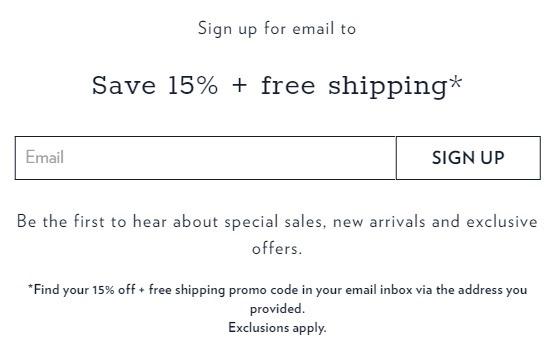
Task: Click the word 'offers.' below the paragraph
Action: coord(277,248)
